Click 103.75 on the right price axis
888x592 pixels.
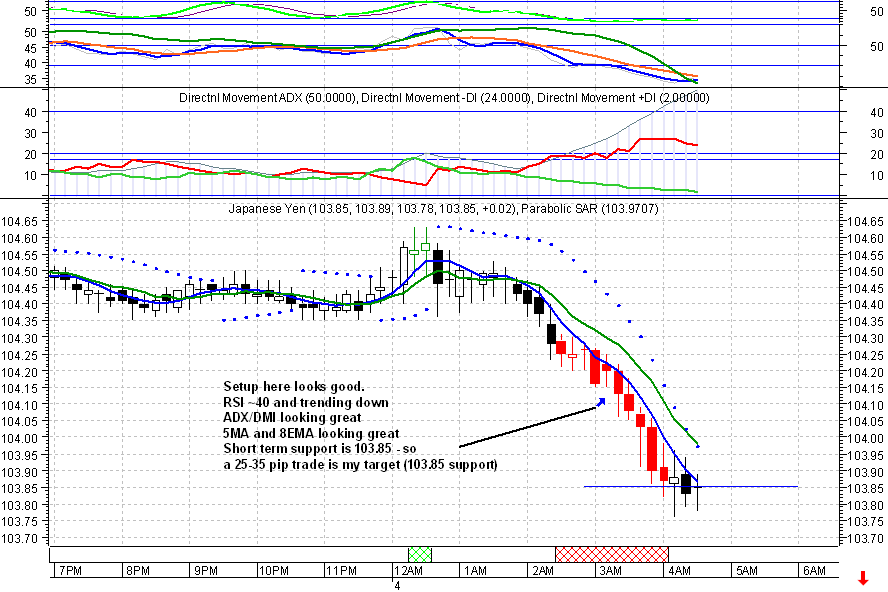coord(866,522)
